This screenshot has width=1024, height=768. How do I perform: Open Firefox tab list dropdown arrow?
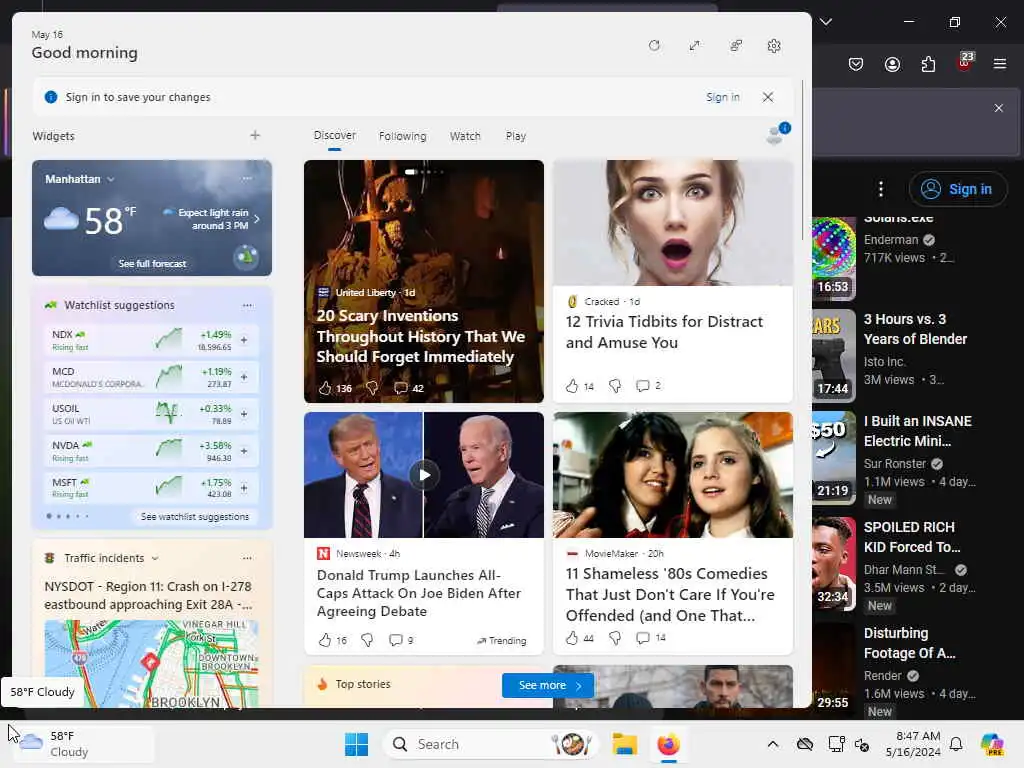coord(826,22)
